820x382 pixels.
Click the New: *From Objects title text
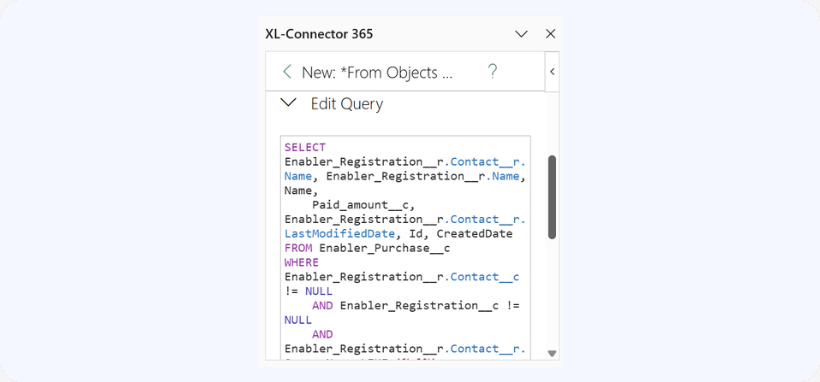click(x=377, y=72)
